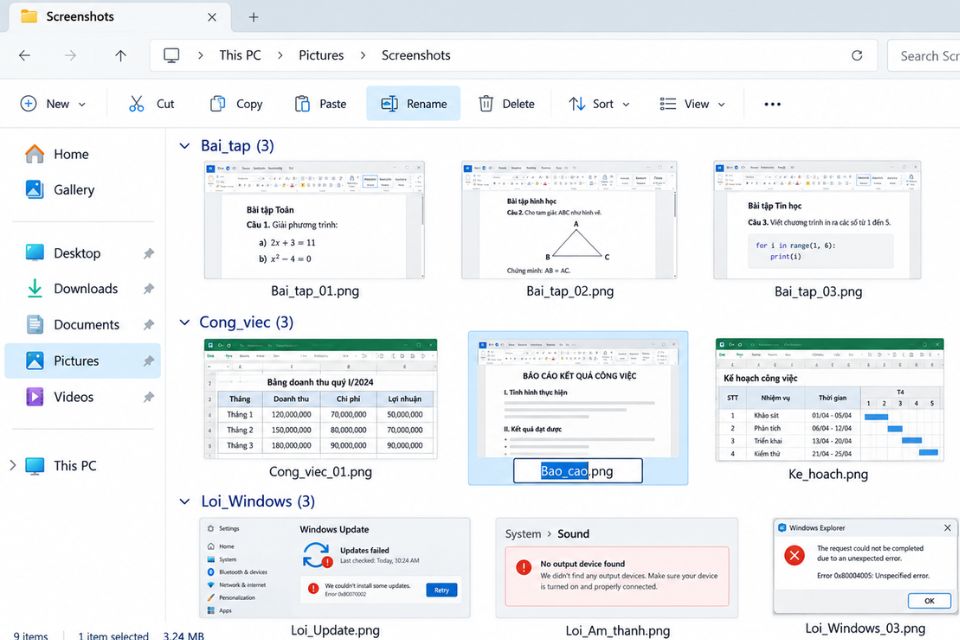
Task: Navigate to Pictures via the breadcrumb
Action: pyautogui.click(x=321, y=56)
